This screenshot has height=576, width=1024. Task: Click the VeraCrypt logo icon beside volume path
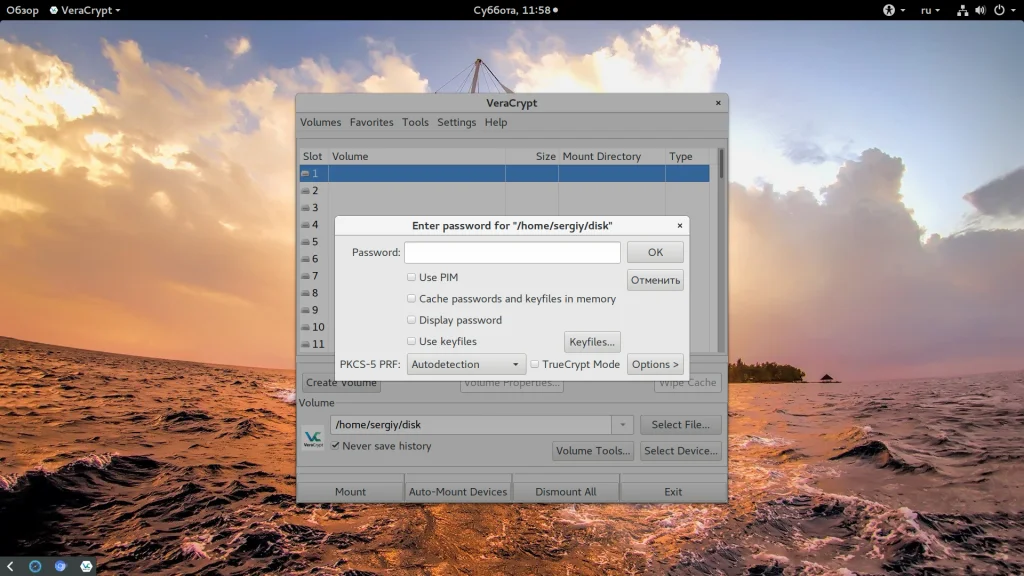point(313,439)
